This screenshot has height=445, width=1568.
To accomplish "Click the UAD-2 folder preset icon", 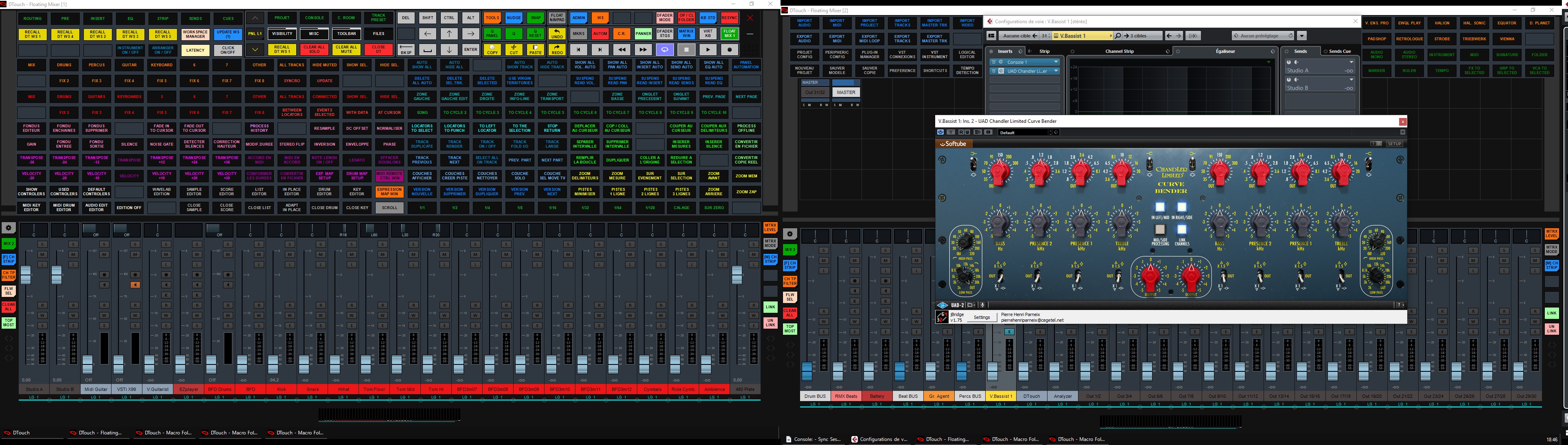I will (x=970, y=305).
